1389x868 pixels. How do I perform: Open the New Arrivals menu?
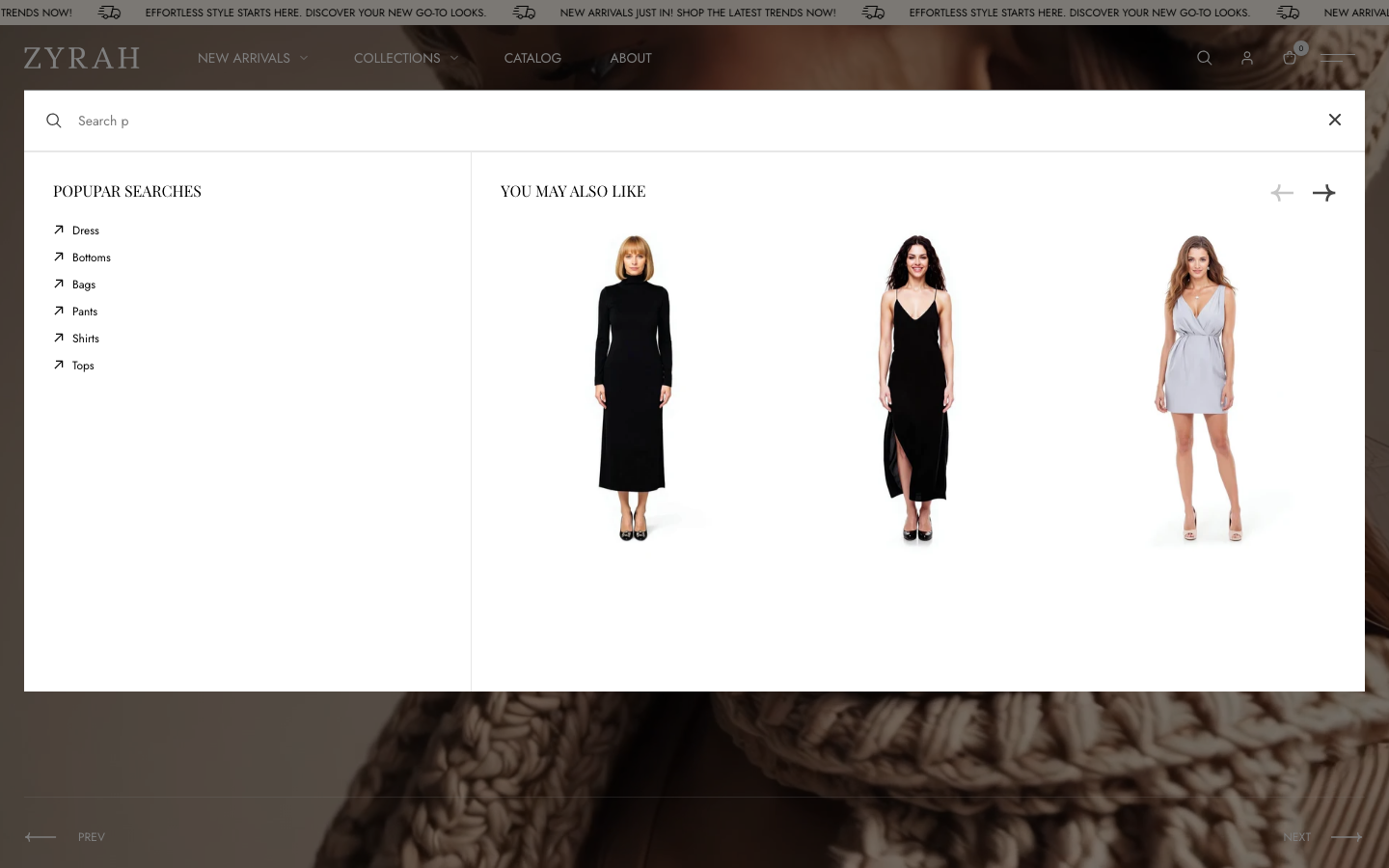coord(244,58)
